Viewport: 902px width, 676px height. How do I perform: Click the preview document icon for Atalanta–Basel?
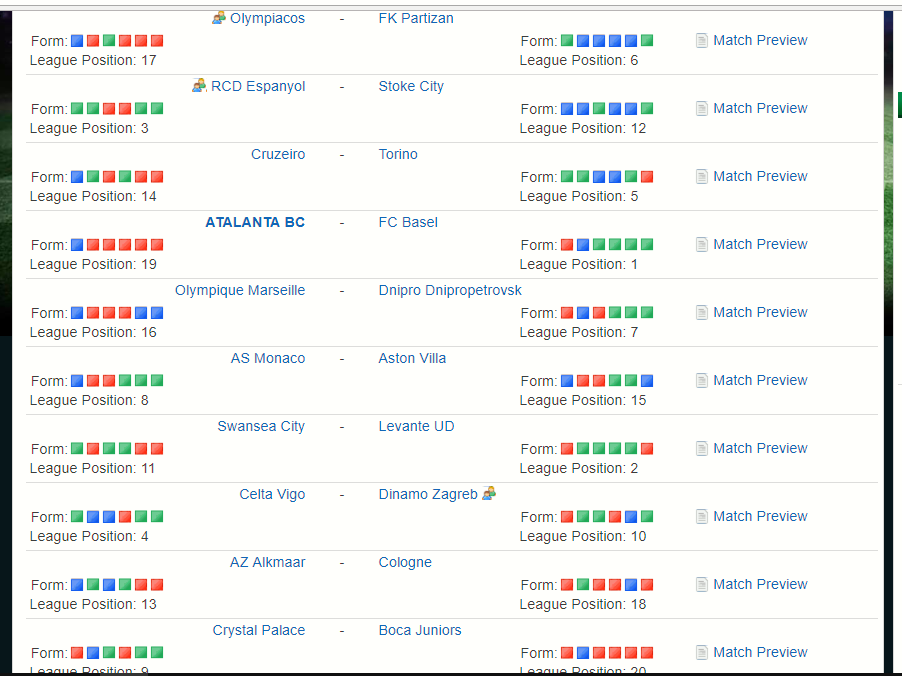point(702,245)
